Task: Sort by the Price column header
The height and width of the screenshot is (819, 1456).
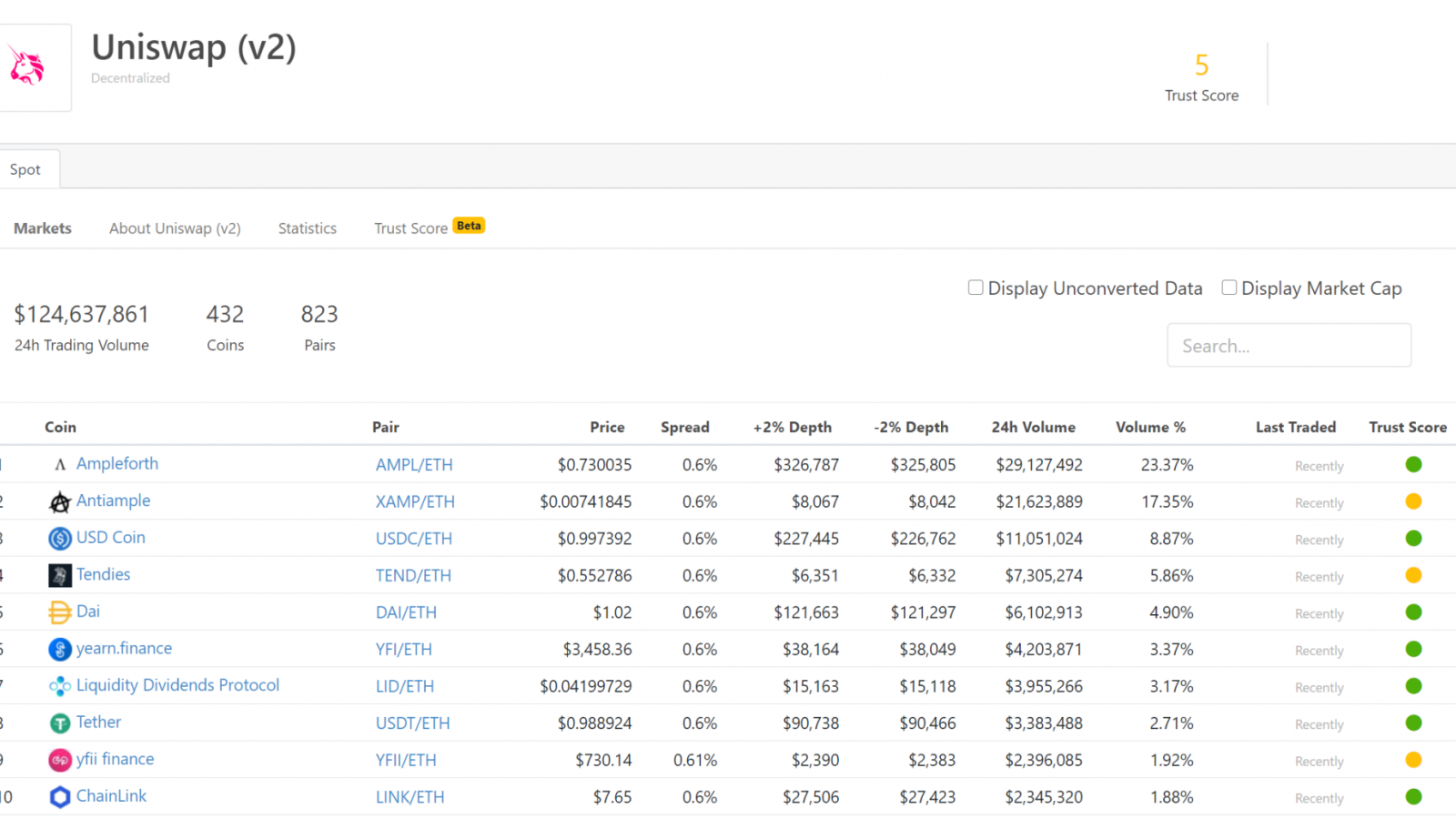Action: (x=607, y=427)
